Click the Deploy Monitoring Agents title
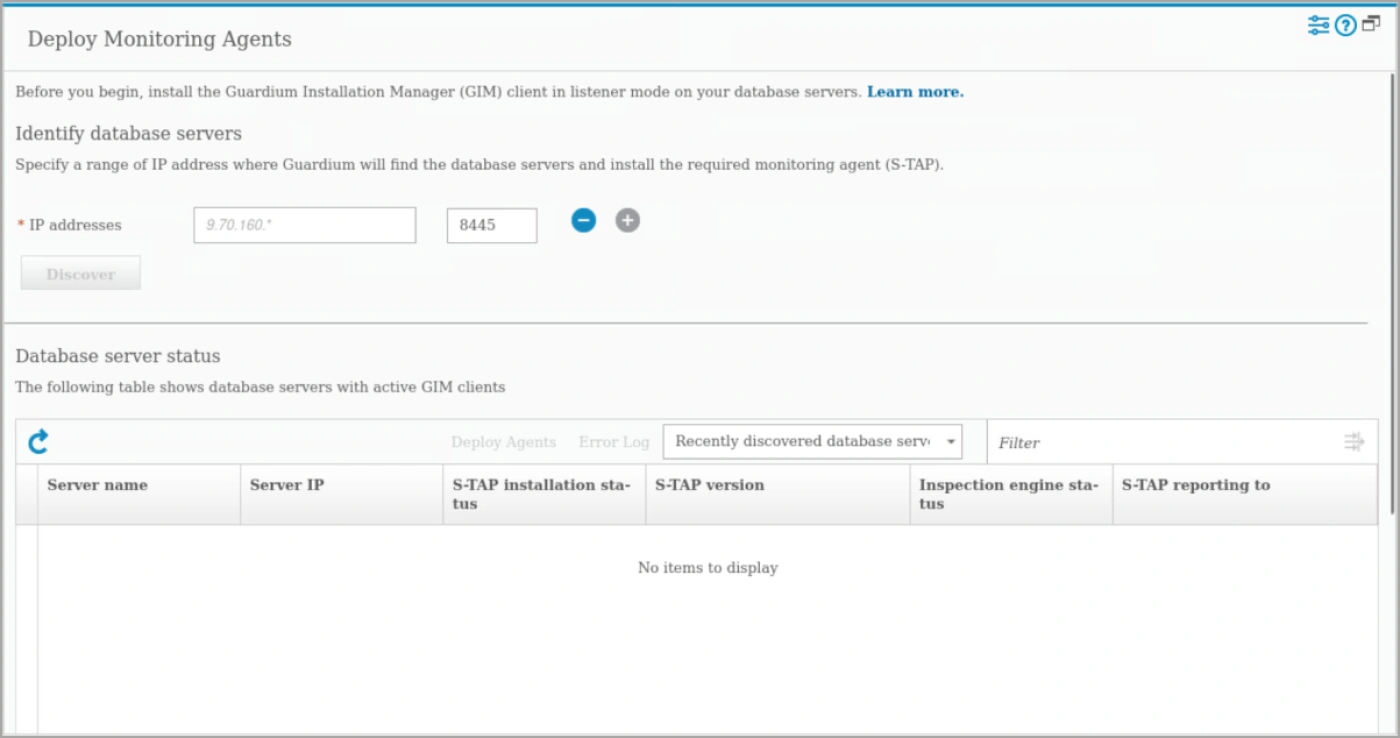 coord(160,40)
